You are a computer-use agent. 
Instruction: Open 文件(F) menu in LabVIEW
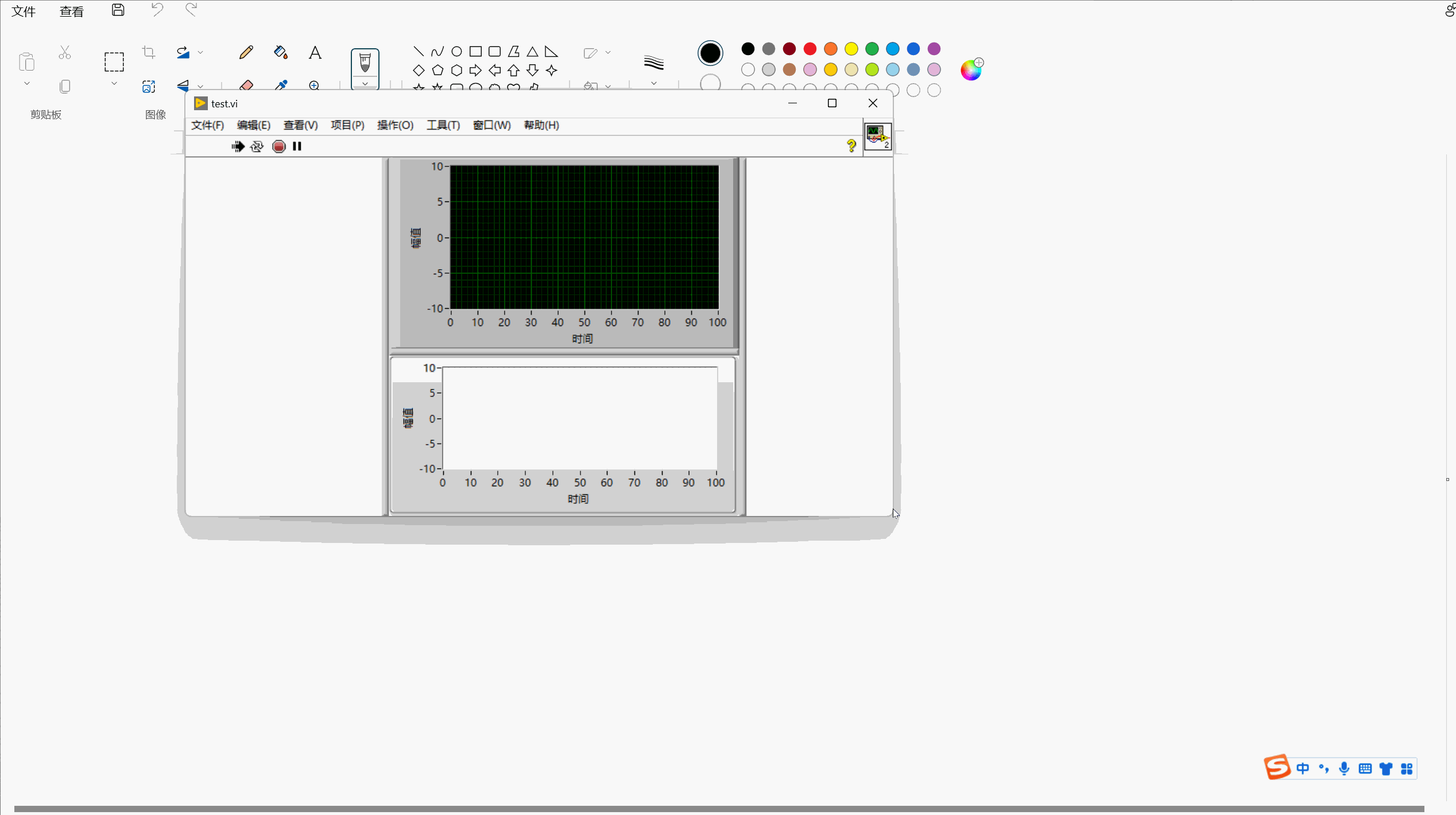(207, 124)
